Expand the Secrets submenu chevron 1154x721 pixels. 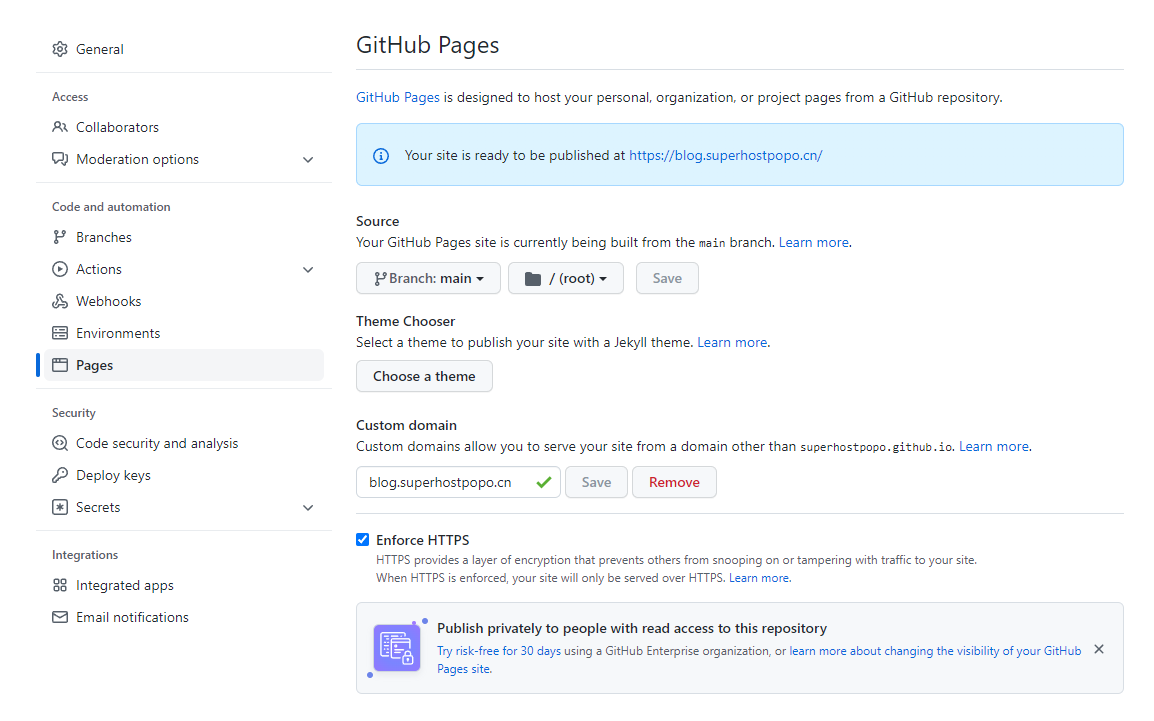coord(308,508)
